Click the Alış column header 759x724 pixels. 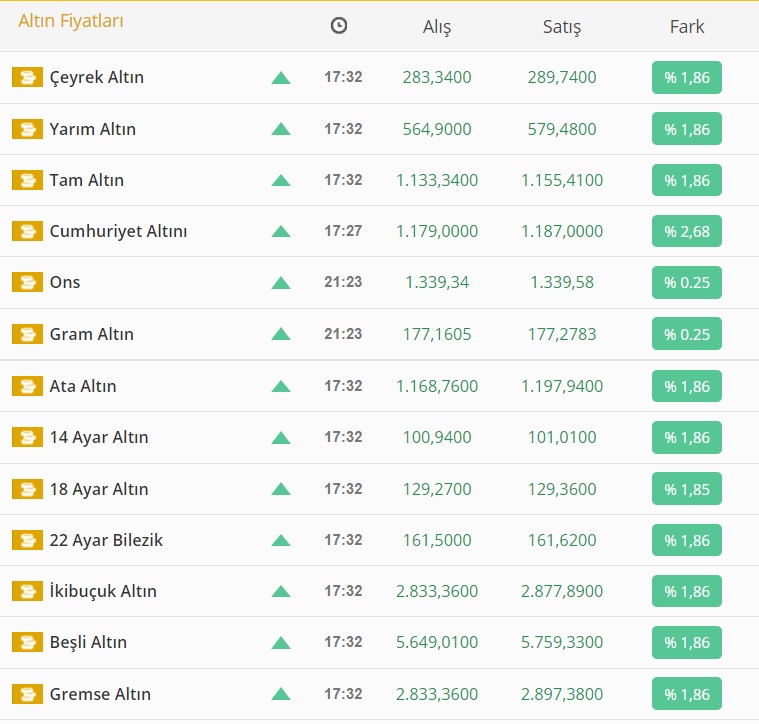pos(437,27)
